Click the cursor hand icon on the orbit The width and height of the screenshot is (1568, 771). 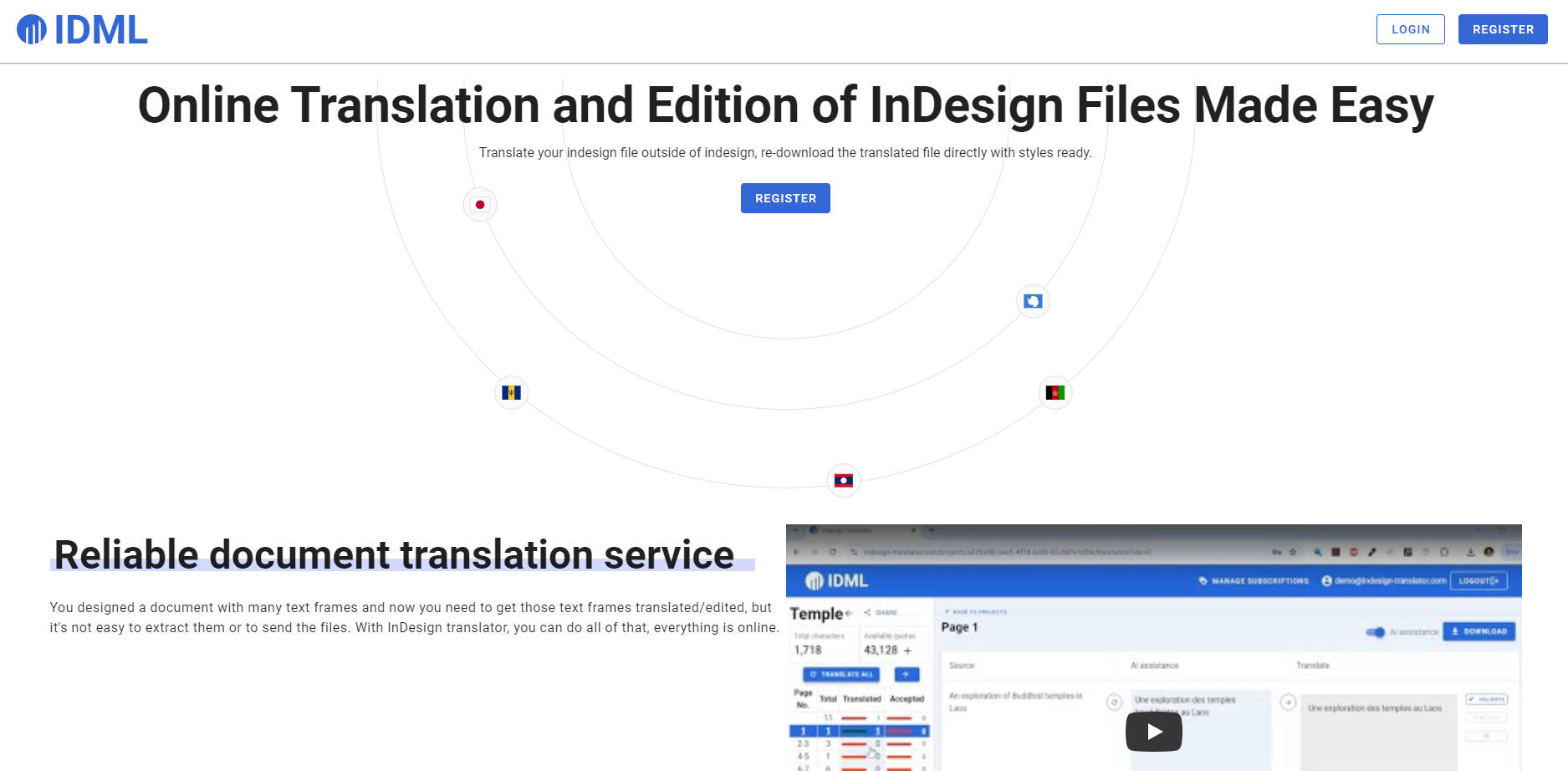(x=1033, y=301)
